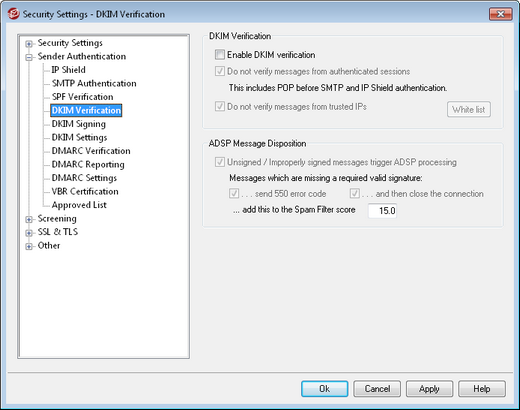The width and height of the screenshot is (520, 410).
Task: Toggle do not verify authenticated sessions checkbox
Action: coord(220,71)
